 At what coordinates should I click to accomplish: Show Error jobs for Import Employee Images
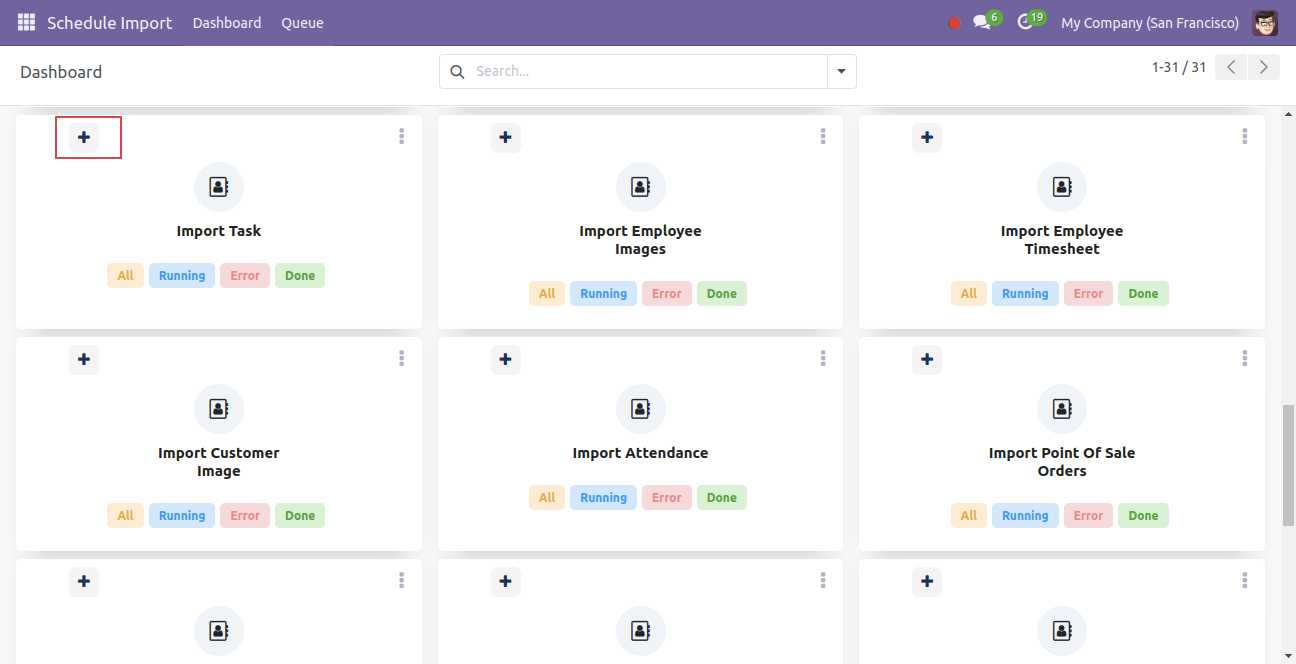[667, 294]
